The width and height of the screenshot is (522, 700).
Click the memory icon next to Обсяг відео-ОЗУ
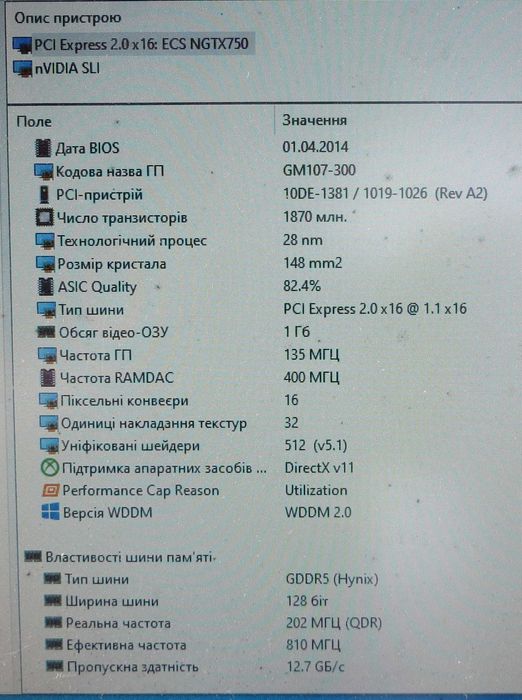[46, 332]
